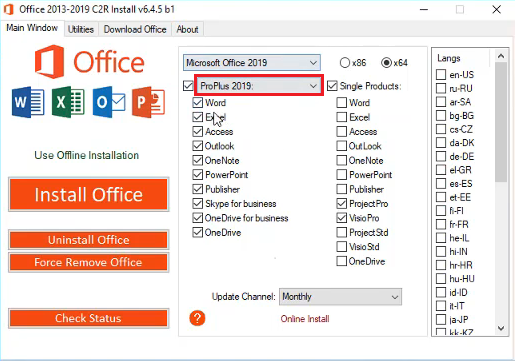Check OutLook under Single Products
The width and height of the screenshot is (515, 361).
341,146
